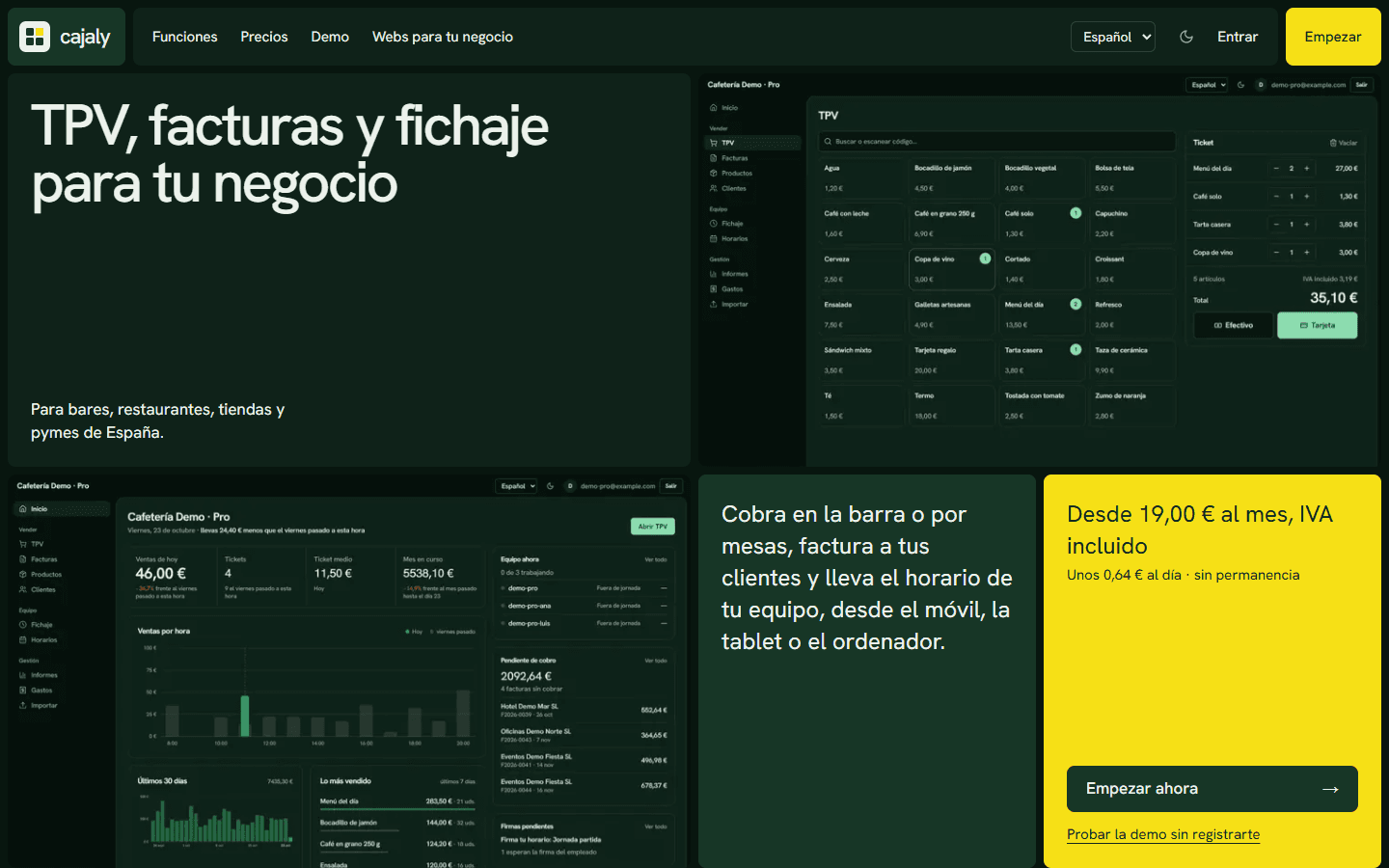Increase Menú del día quantity with the plus
This screenshot has height=868, width=1389.
coord(1307,169)
